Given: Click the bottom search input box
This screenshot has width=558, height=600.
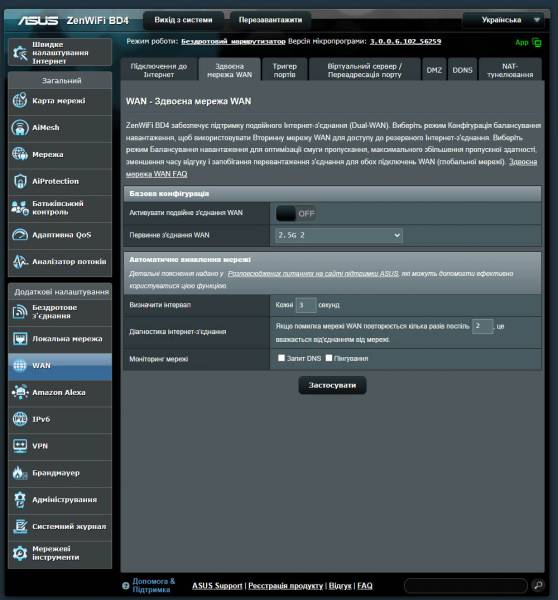Looking at the screenshot, I should [466, 585].
